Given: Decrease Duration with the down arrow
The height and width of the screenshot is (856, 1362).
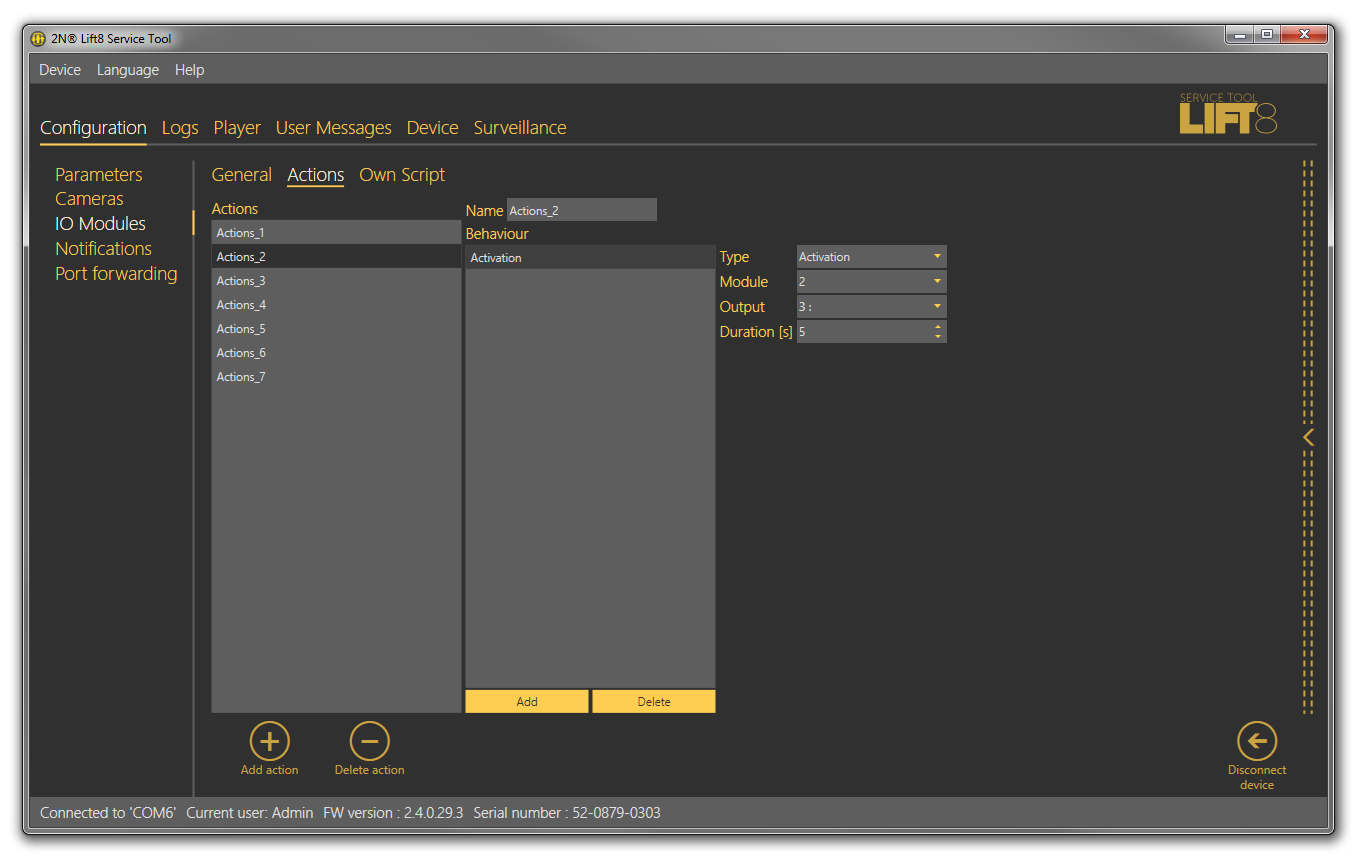Looking at the screenshot, I should coord(937,337).
